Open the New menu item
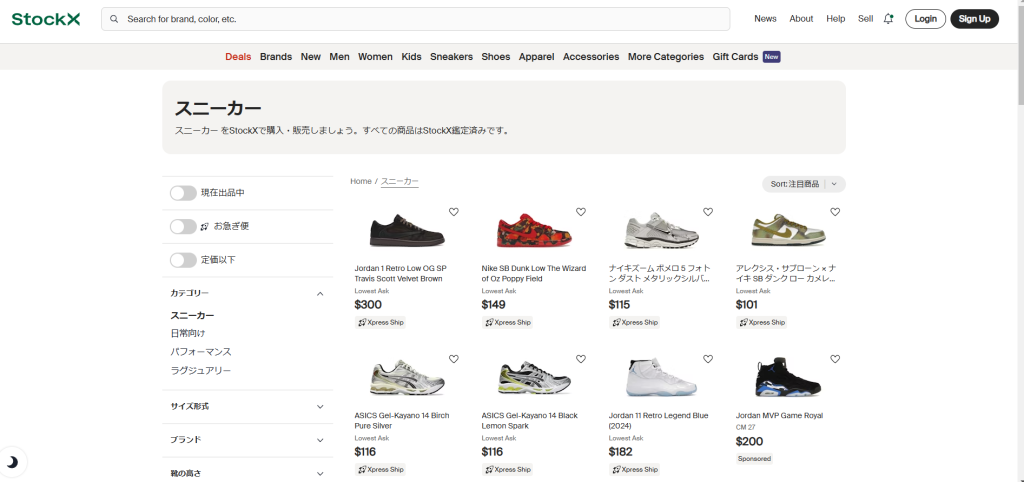Image resolution: width=1024 pixels, height=482 pixels. click(311, 57)
